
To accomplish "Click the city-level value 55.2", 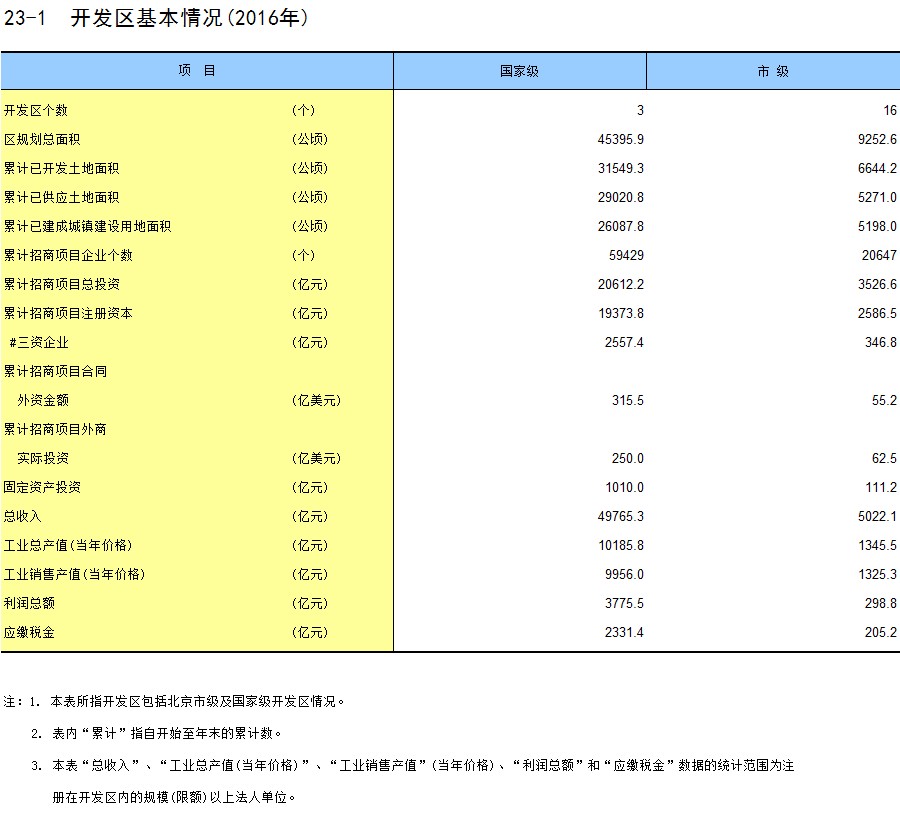I will pos(884,401).
